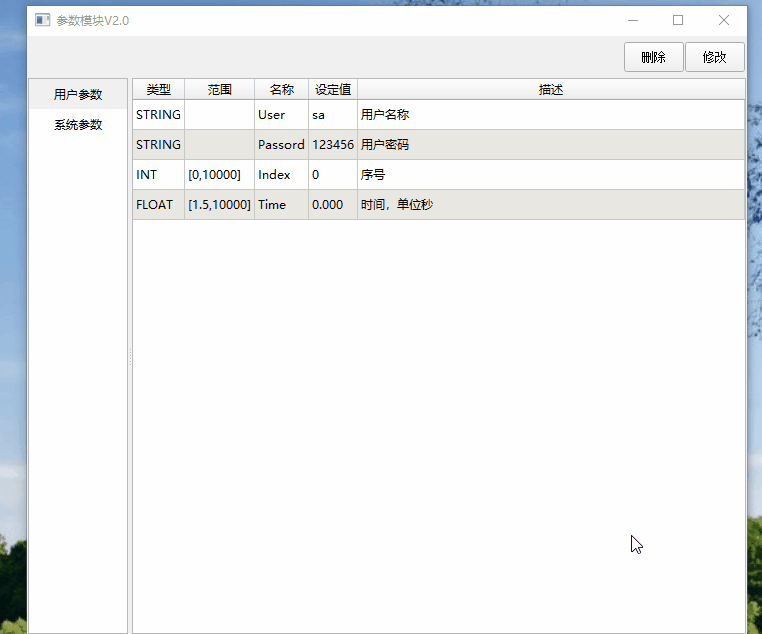Click the 123456 value cell
762x634 pixels.
(333, 145)
